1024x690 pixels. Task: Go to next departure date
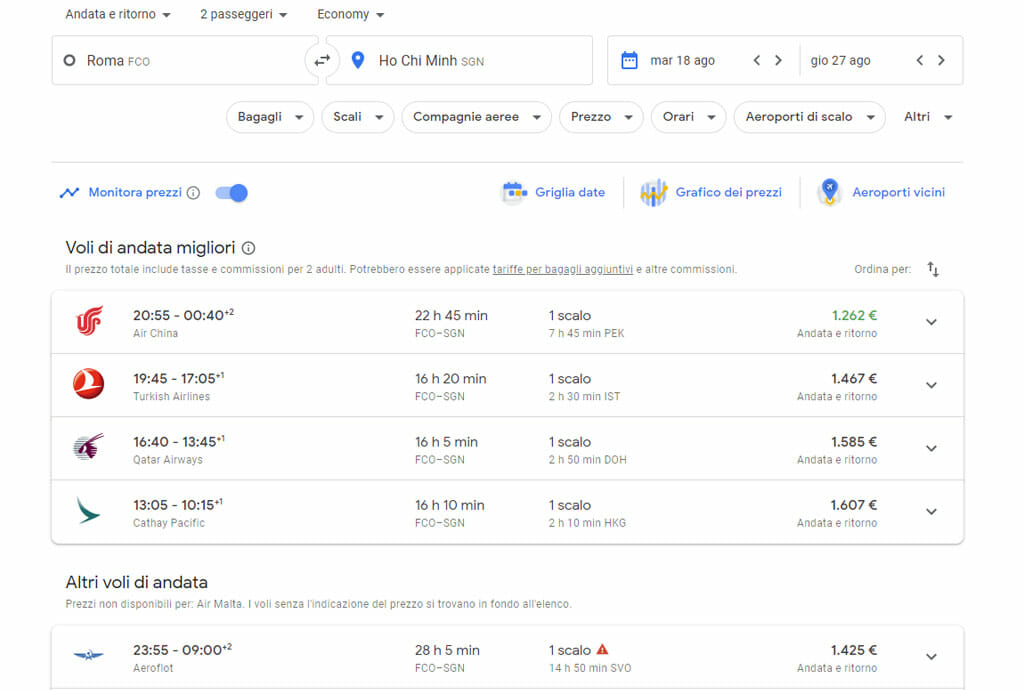pos(778,60)
